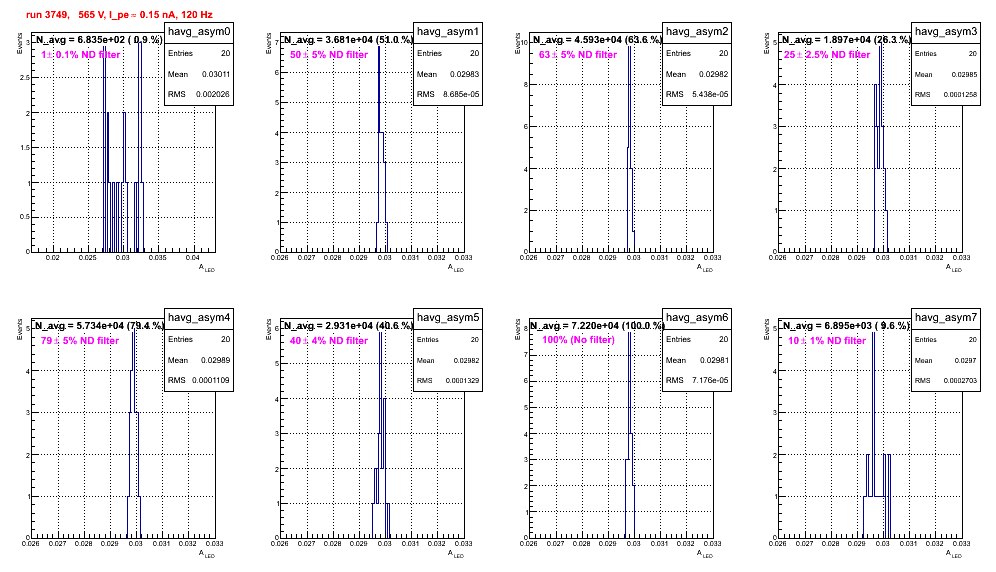This screenshot has height=572, width=996.
Task: Pick the magenta 63± 5% ND filter label
Action: [x=578, y=55]
